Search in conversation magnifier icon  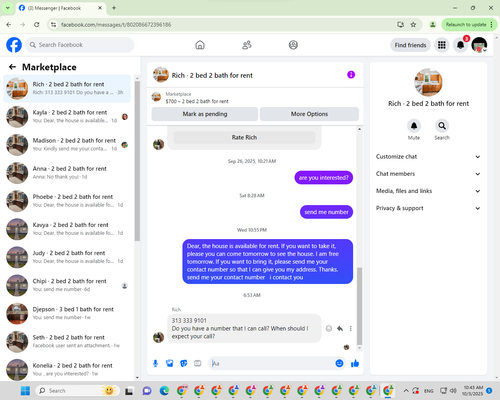442,126
